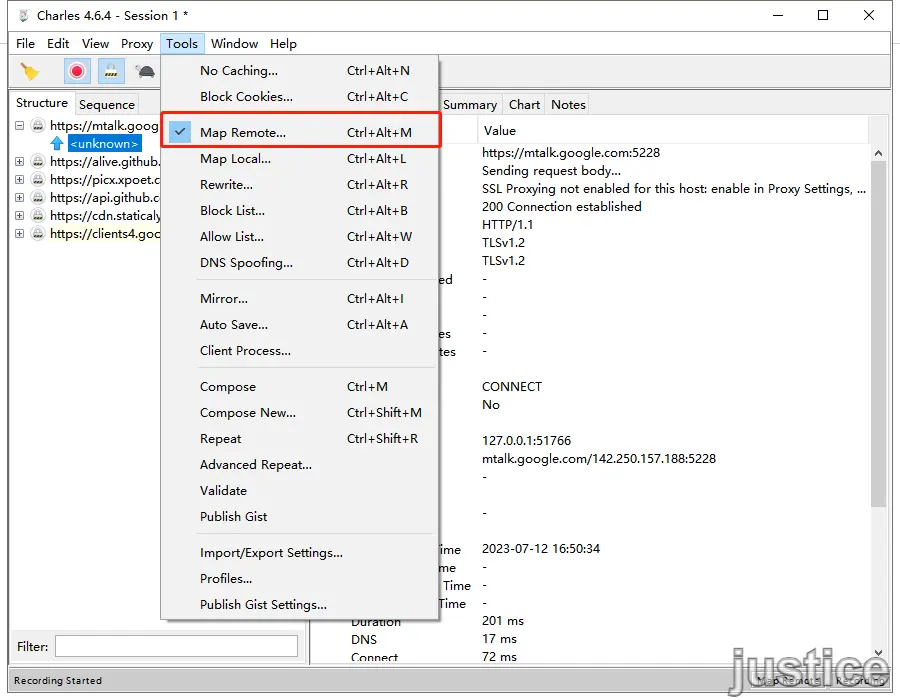The width and height of the screenshot is (900, 700).
Task: Click the 127.0.0.1:51766 client address value
Action: pyautogui.click(x=526, y=441)
